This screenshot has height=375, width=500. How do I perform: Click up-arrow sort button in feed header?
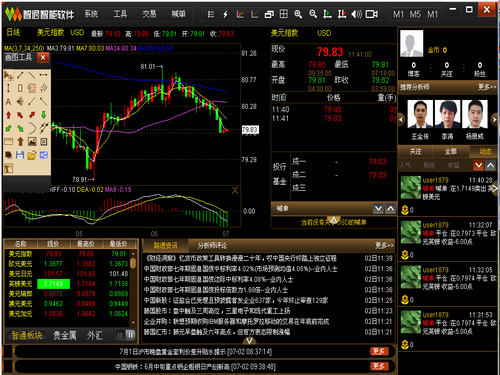point(490,165)
